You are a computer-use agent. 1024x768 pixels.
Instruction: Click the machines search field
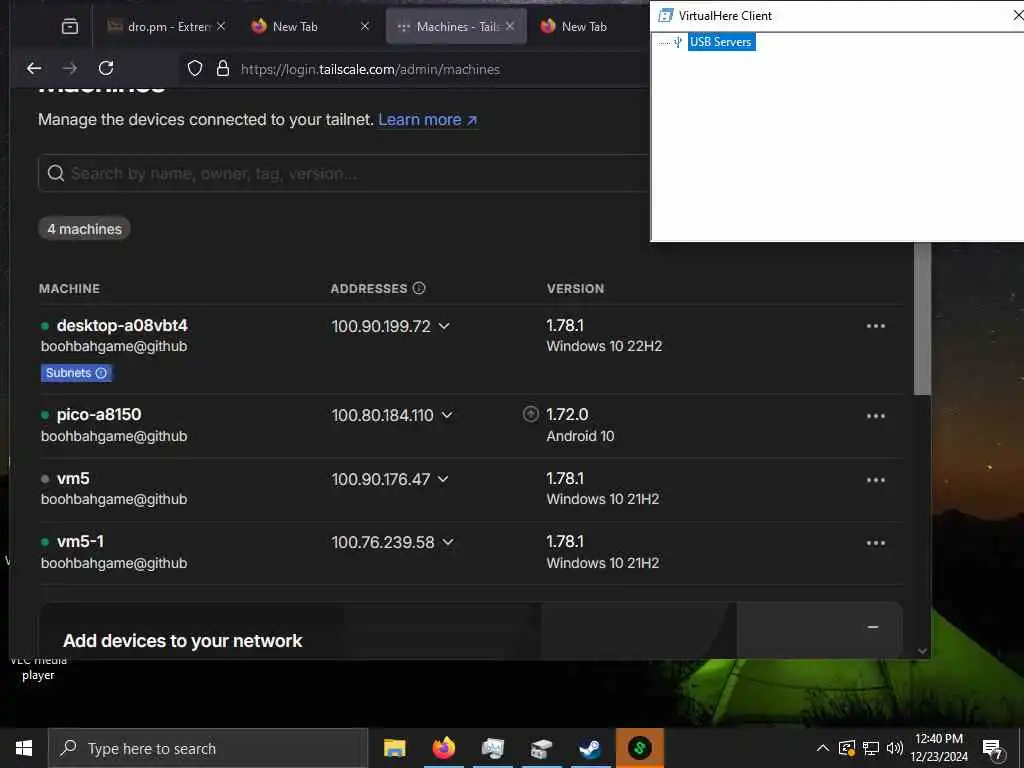pos(346,173)
